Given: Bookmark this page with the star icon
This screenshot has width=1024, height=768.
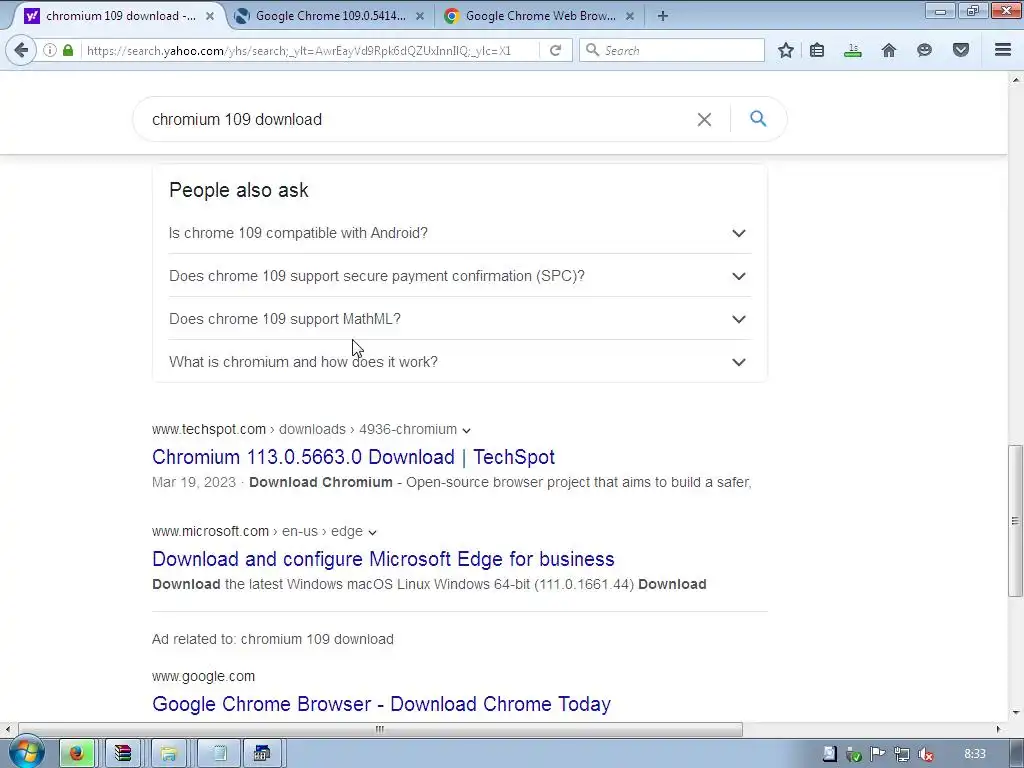Looking at the screenshot, I should point(786,50).
